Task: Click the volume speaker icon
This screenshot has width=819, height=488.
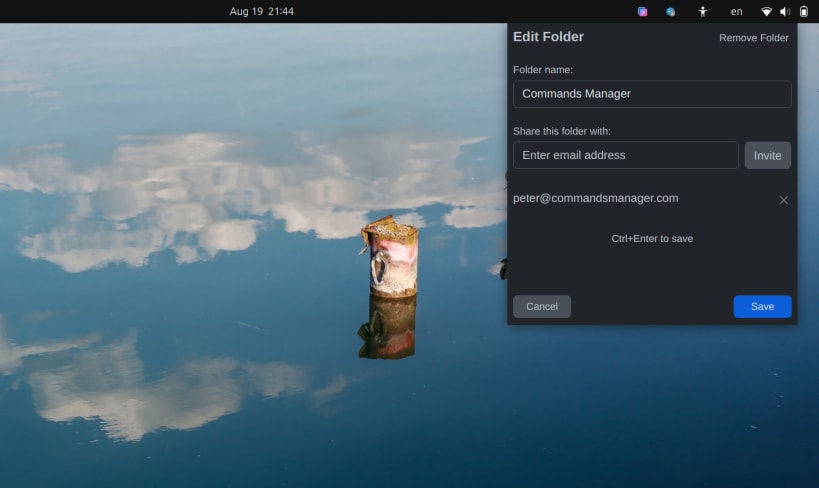Action: click(x=785, y=11)
